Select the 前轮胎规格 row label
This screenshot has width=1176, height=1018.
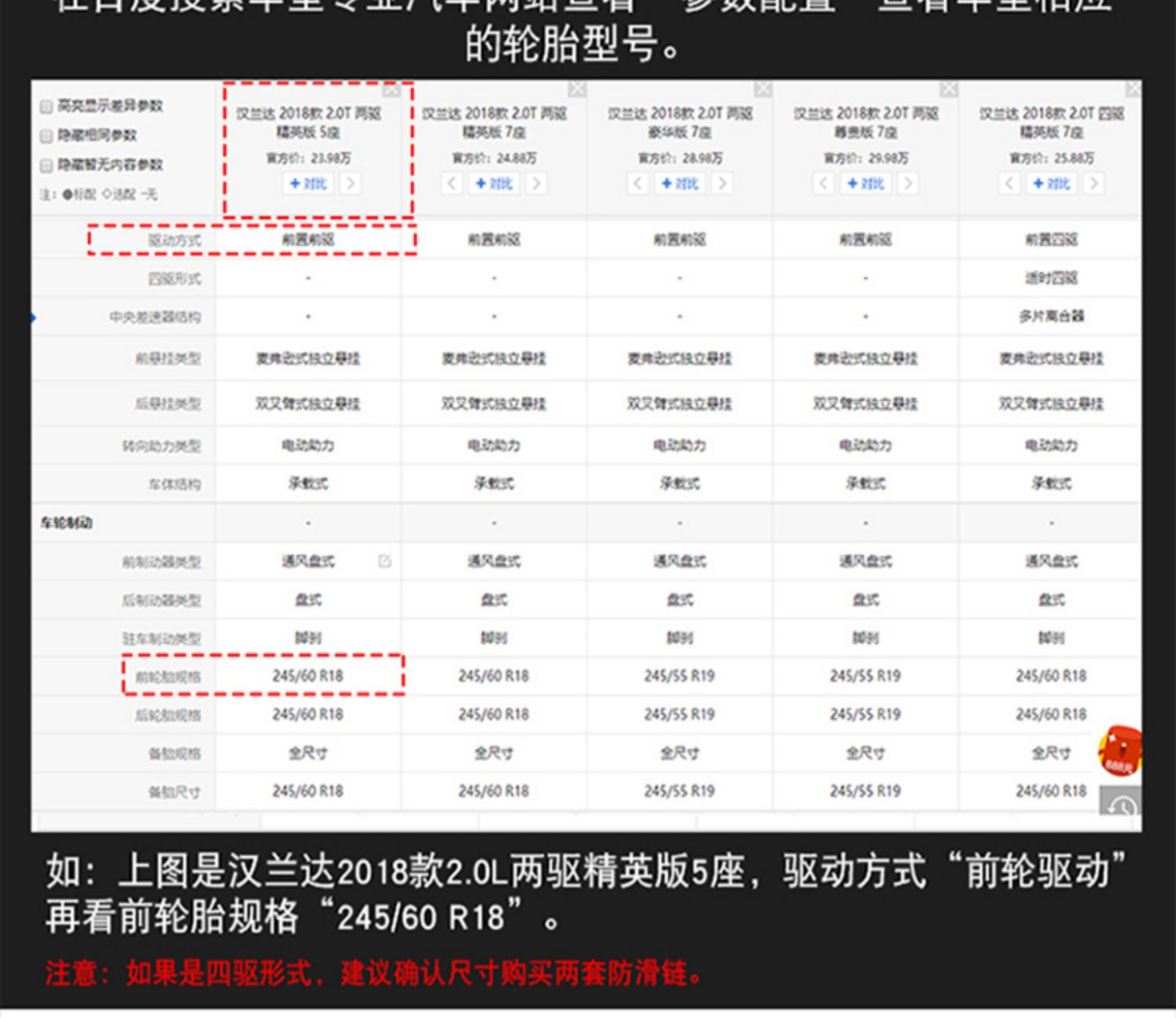(x=168, y=677)
